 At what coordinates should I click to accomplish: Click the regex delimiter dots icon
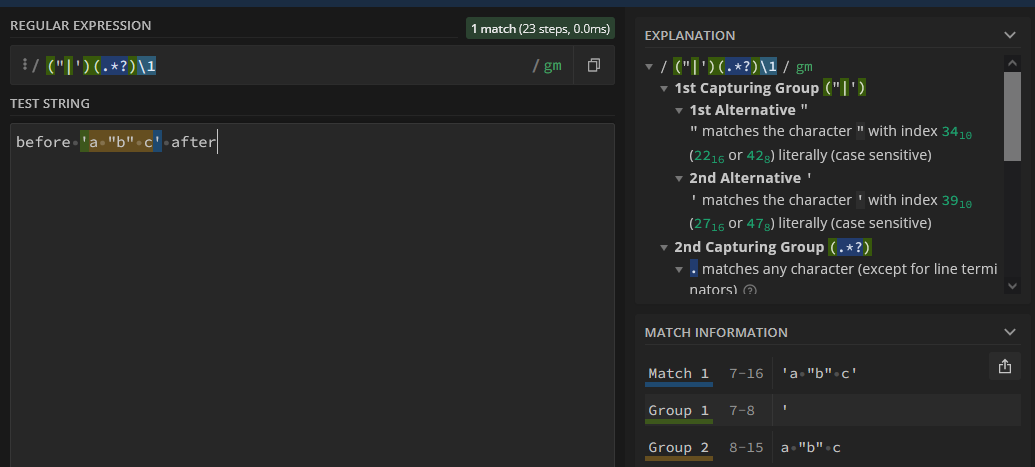(x=23, y=66)
